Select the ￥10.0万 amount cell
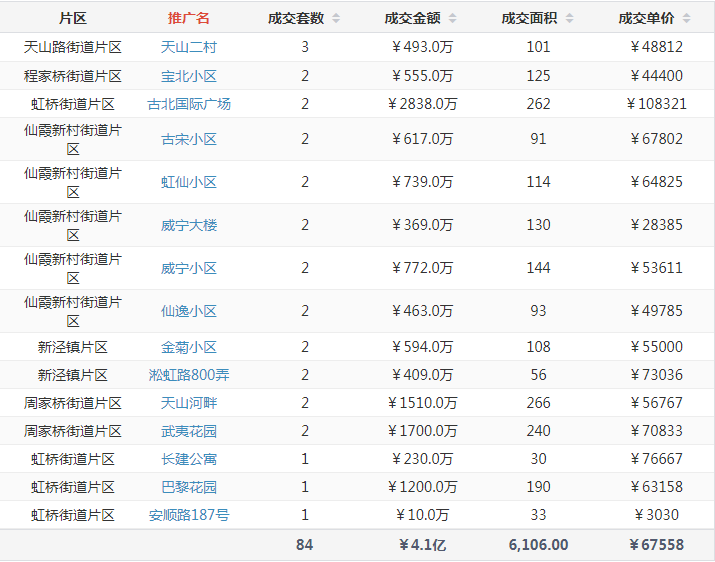The height and width of the screenshot is (562, 715). tap(422, 515)
